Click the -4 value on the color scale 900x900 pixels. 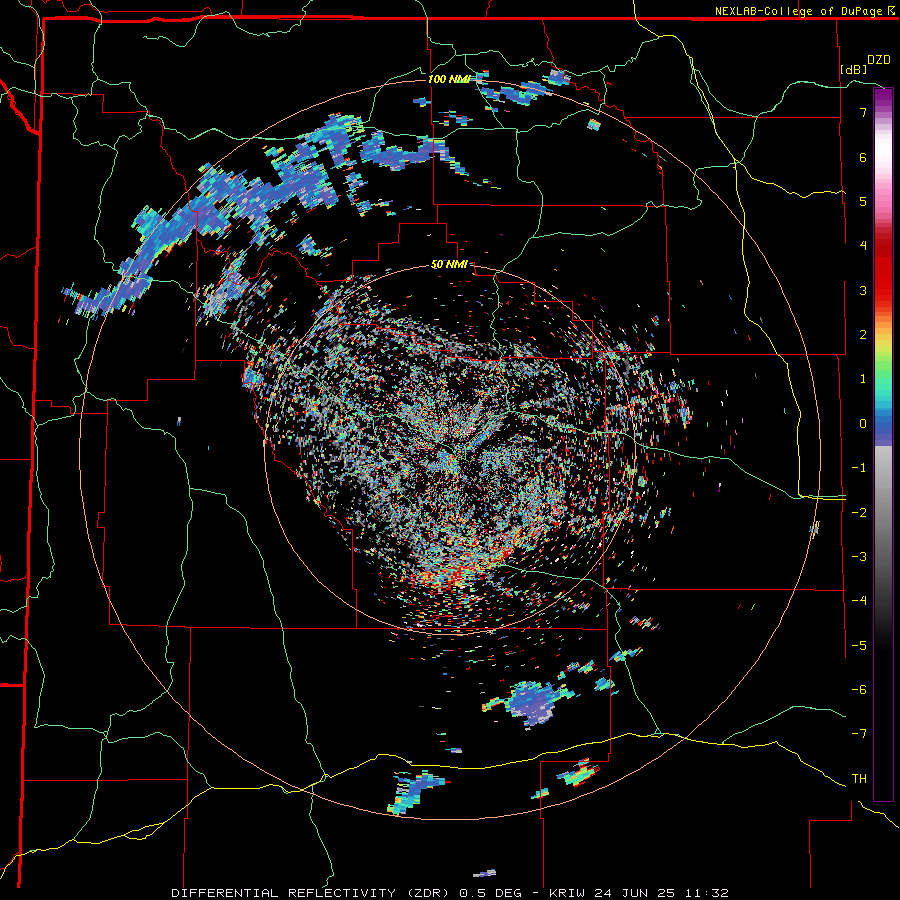click(859, 600)
